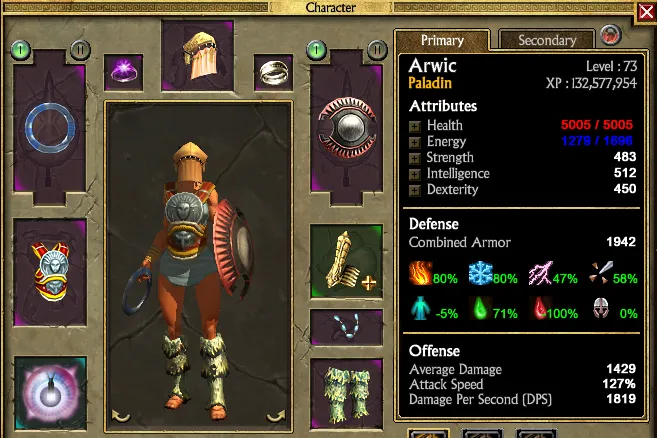Screen dimensions: 657x438
Task: Toggle weapon set II above chakram
Action: [x=80, y=50]
